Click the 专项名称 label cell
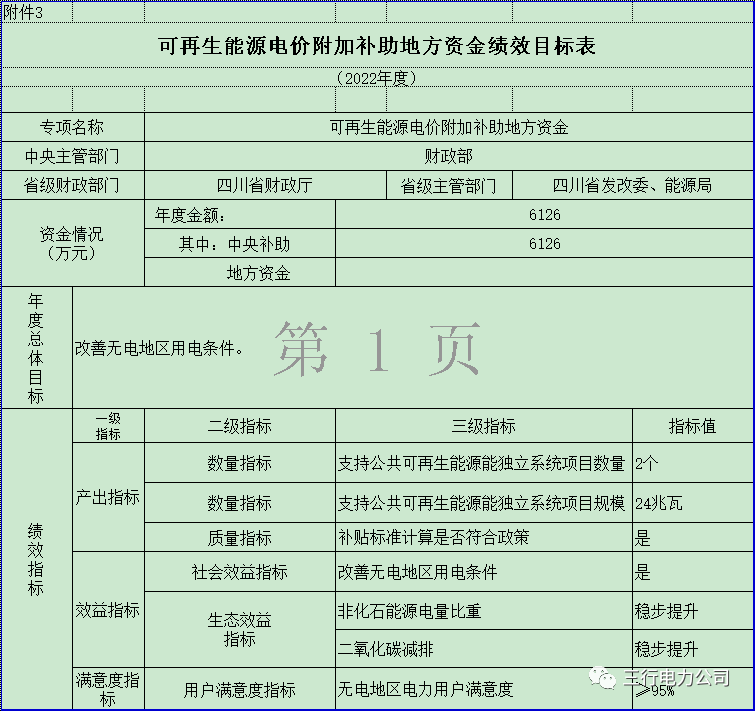The image size is (755, 711). point(72,128)
